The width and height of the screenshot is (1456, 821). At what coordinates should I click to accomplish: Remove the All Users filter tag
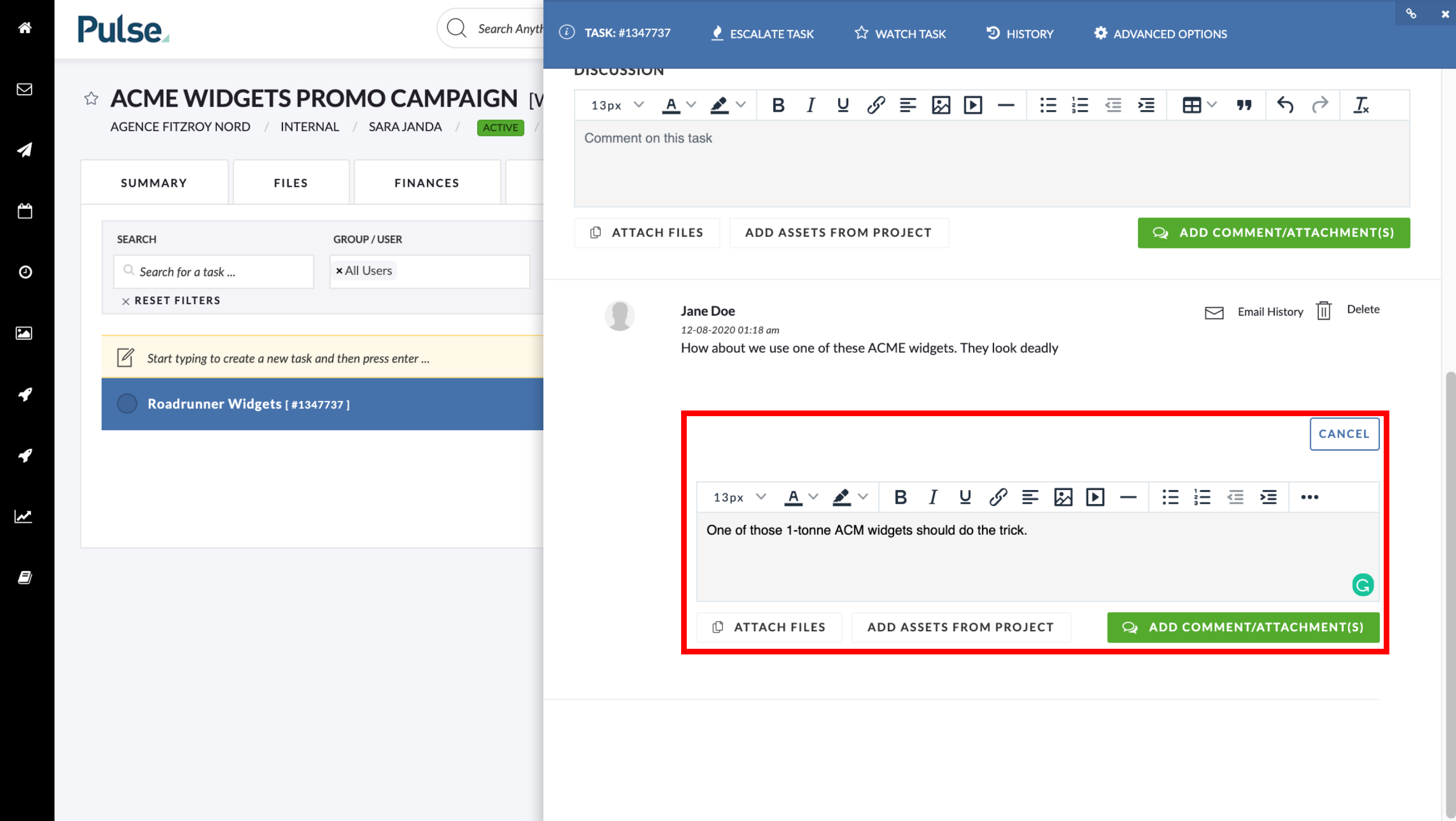click(339, 271)
